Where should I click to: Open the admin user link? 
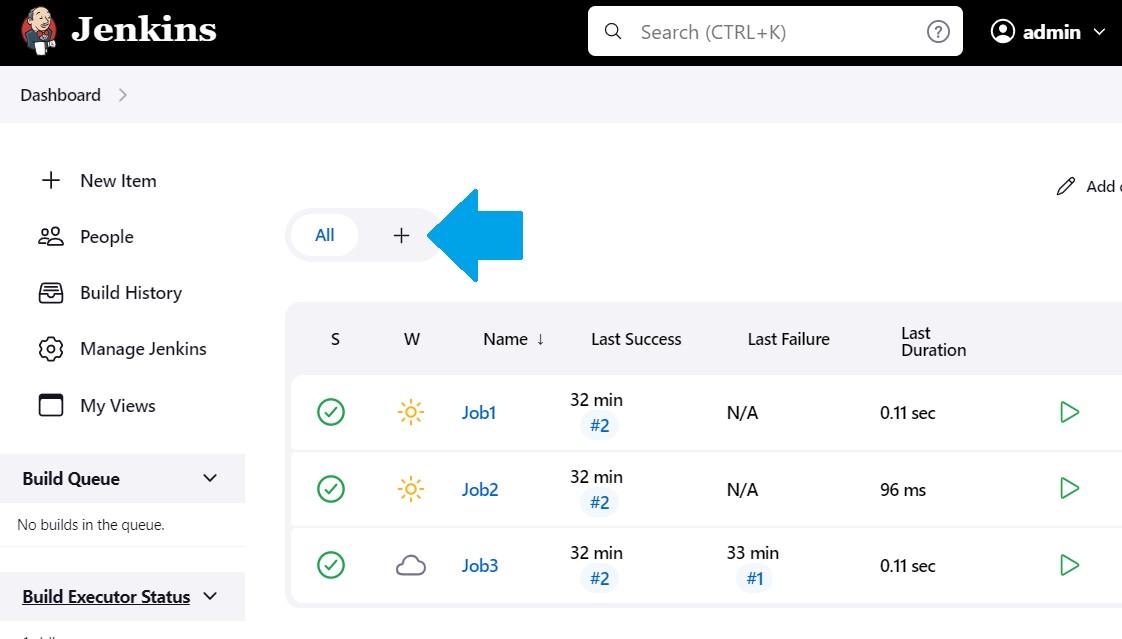click(x=1051, y=32)
